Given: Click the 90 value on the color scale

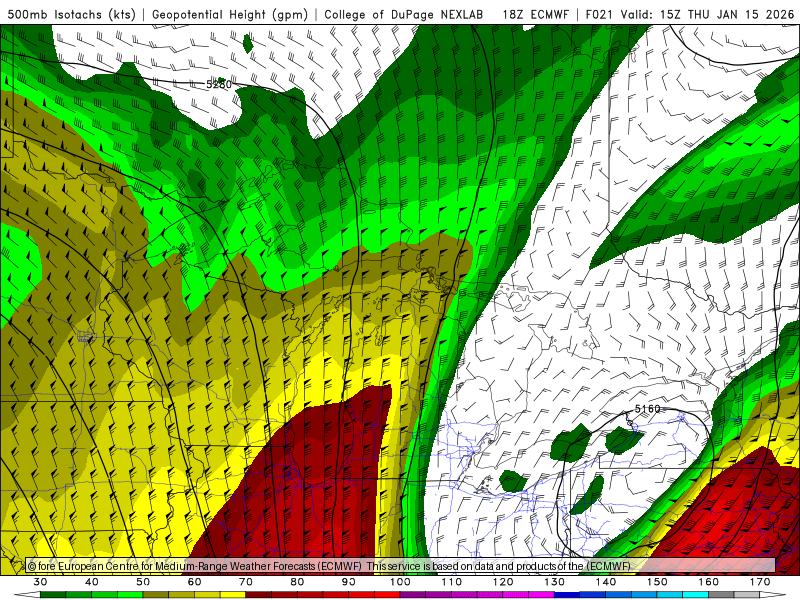Looking at the screenshot, I should (348, 582).
